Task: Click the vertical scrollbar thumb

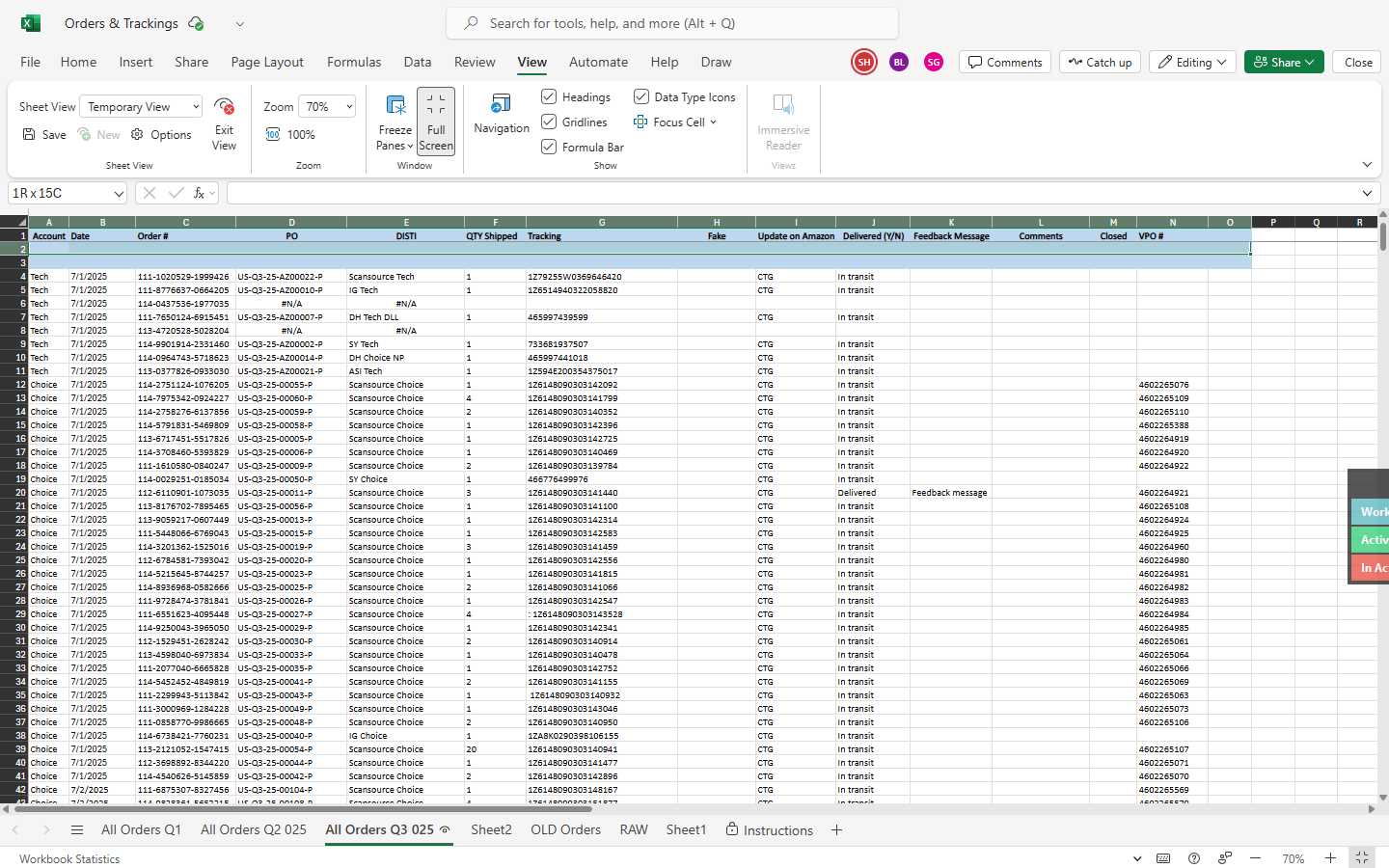Action: click(x=1383, y=237)
